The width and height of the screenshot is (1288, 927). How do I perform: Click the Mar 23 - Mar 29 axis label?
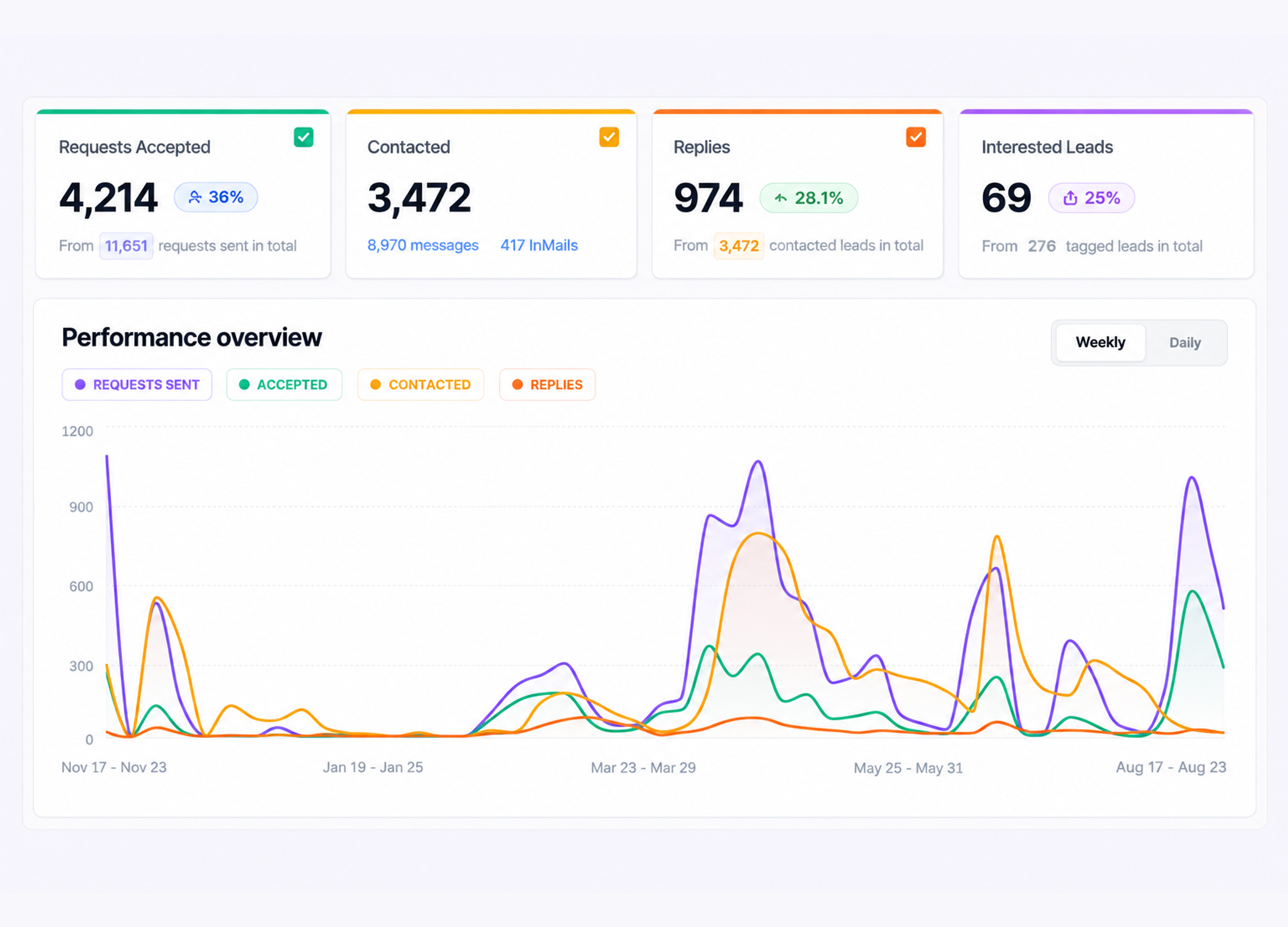(x=644, y=767)
